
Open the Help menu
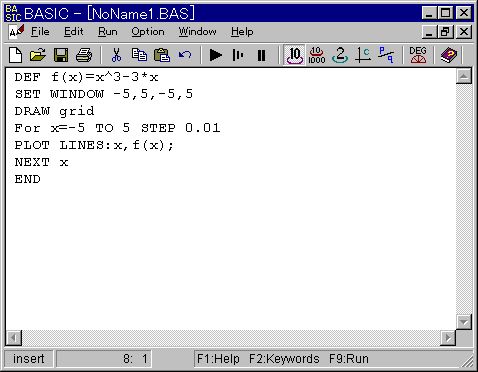coord(242,32)
